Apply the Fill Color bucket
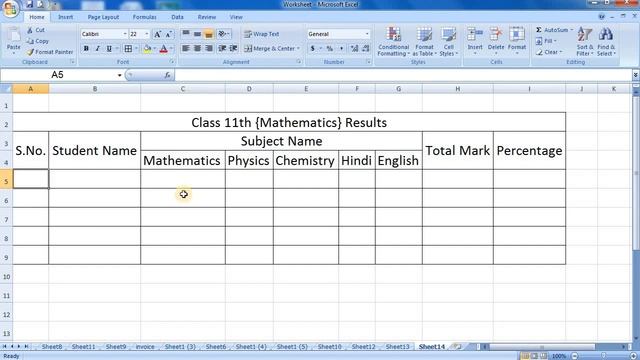This screenshot has height=360, width=640. (147, 49)
